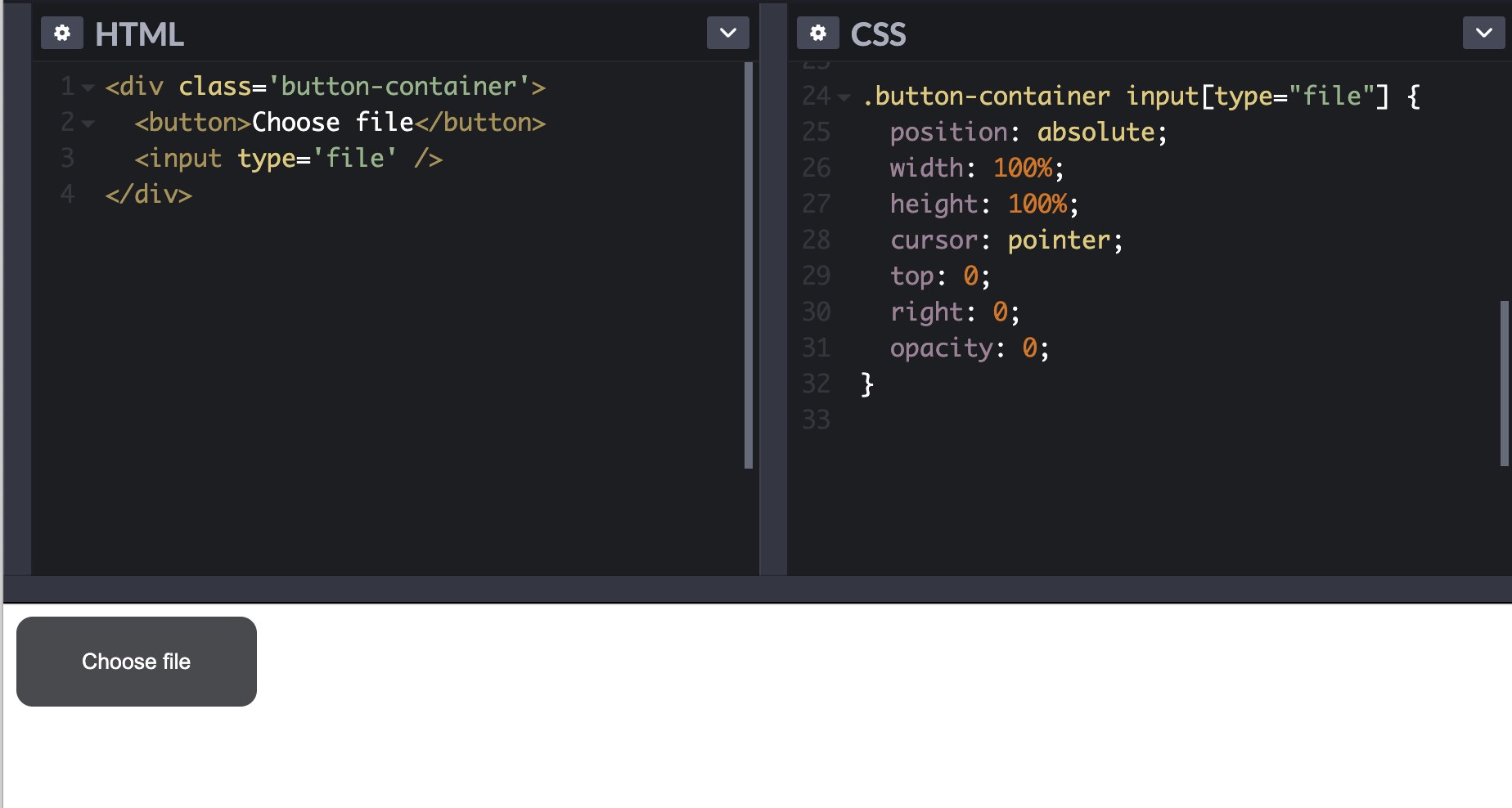
Task: Click line 3 containing the input element
Action: click(288, 158)
